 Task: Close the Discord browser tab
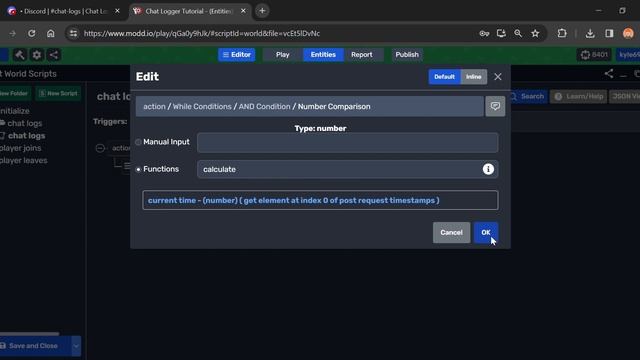[x=117, y=11]
